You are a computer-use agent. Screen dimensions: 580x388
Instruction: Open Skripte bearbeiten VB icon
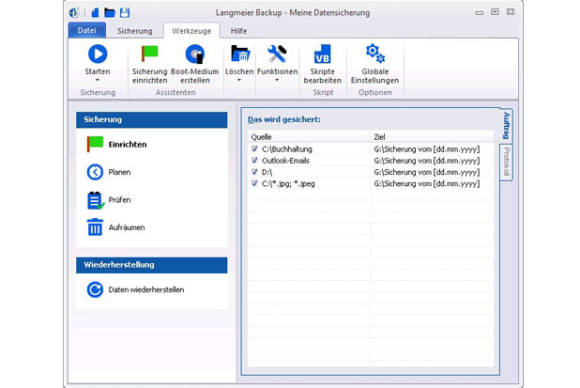click(x=322, y=54)
